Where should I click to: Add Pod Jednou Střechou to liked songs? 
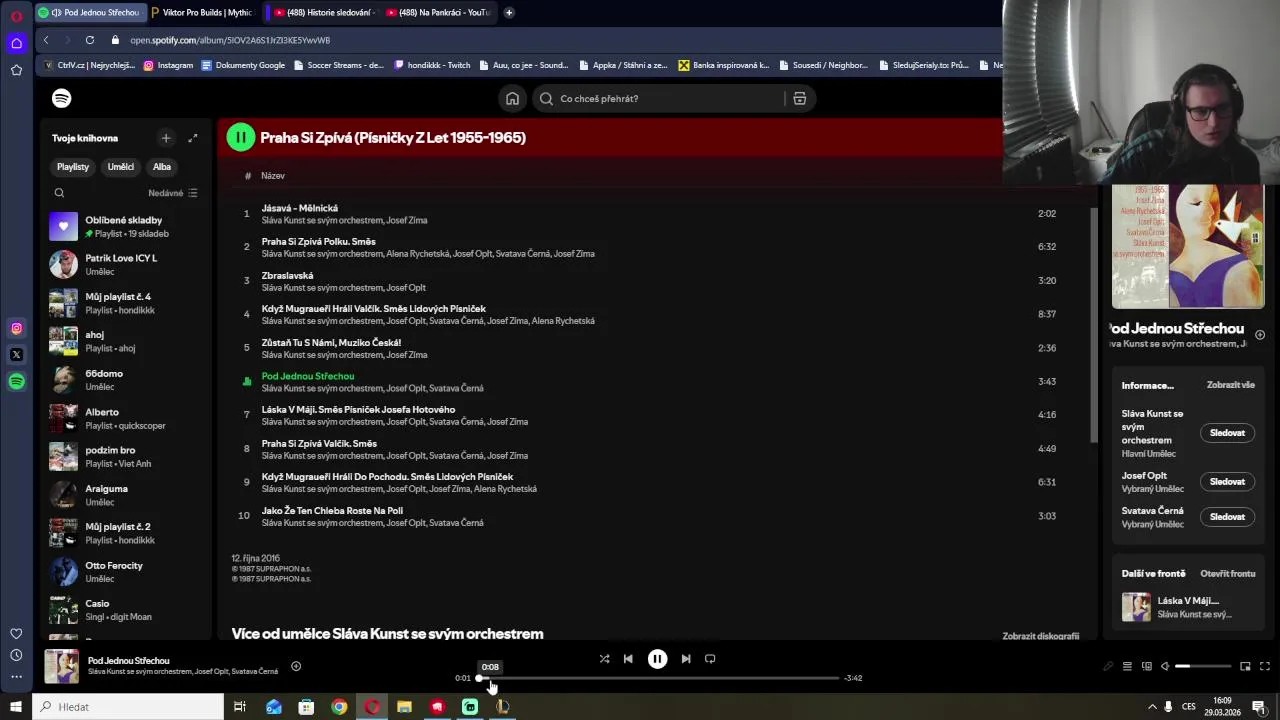point(296,666)
